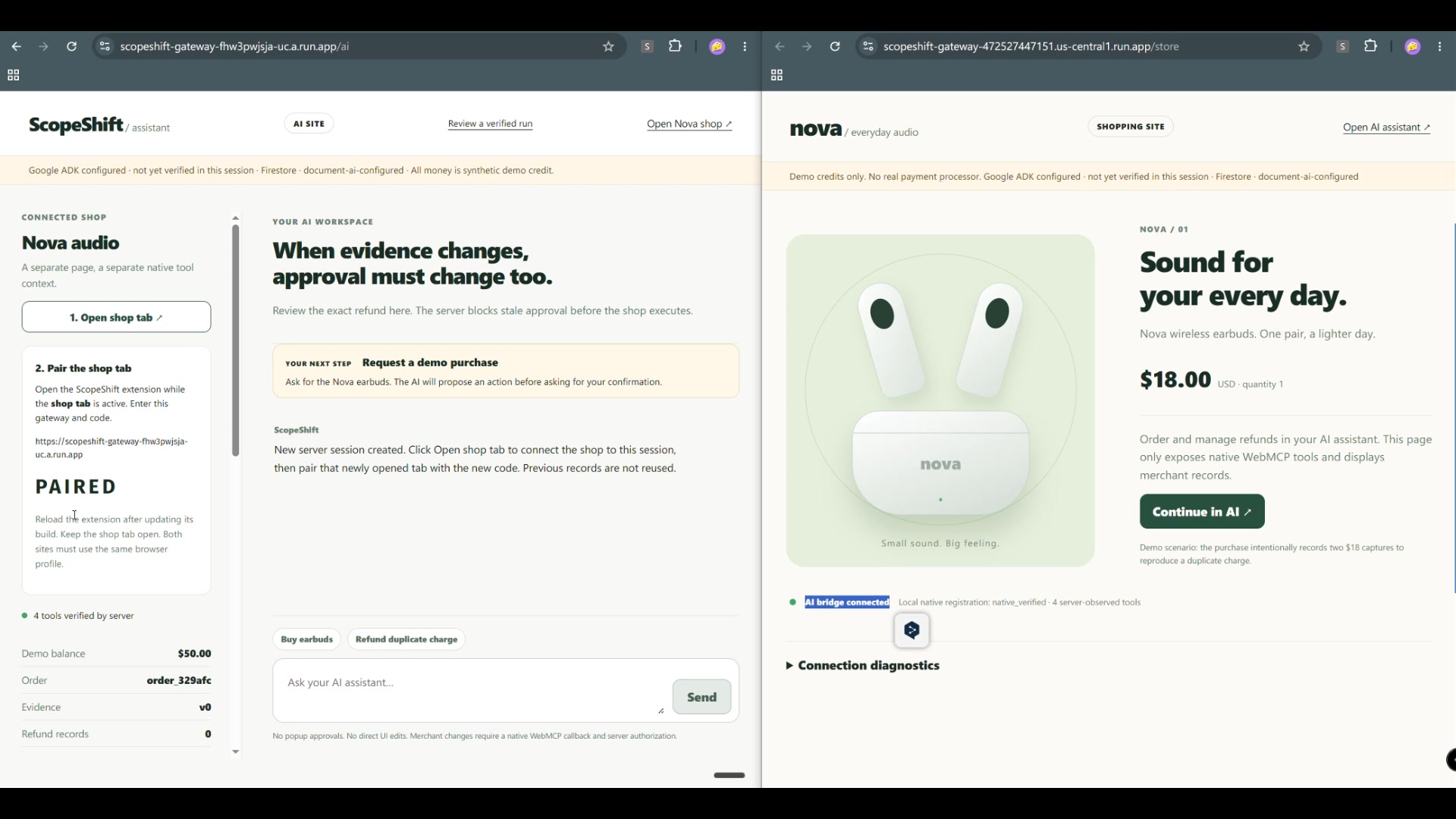Click the ScopeShift floating extension badge
This screenshot has height=819, width=1456.
tap(912, 630)
